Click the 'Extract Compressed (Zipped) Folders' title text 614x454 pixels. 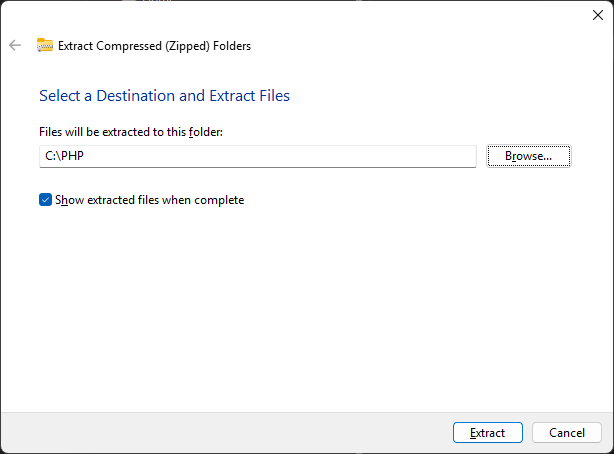click(154, 46)
